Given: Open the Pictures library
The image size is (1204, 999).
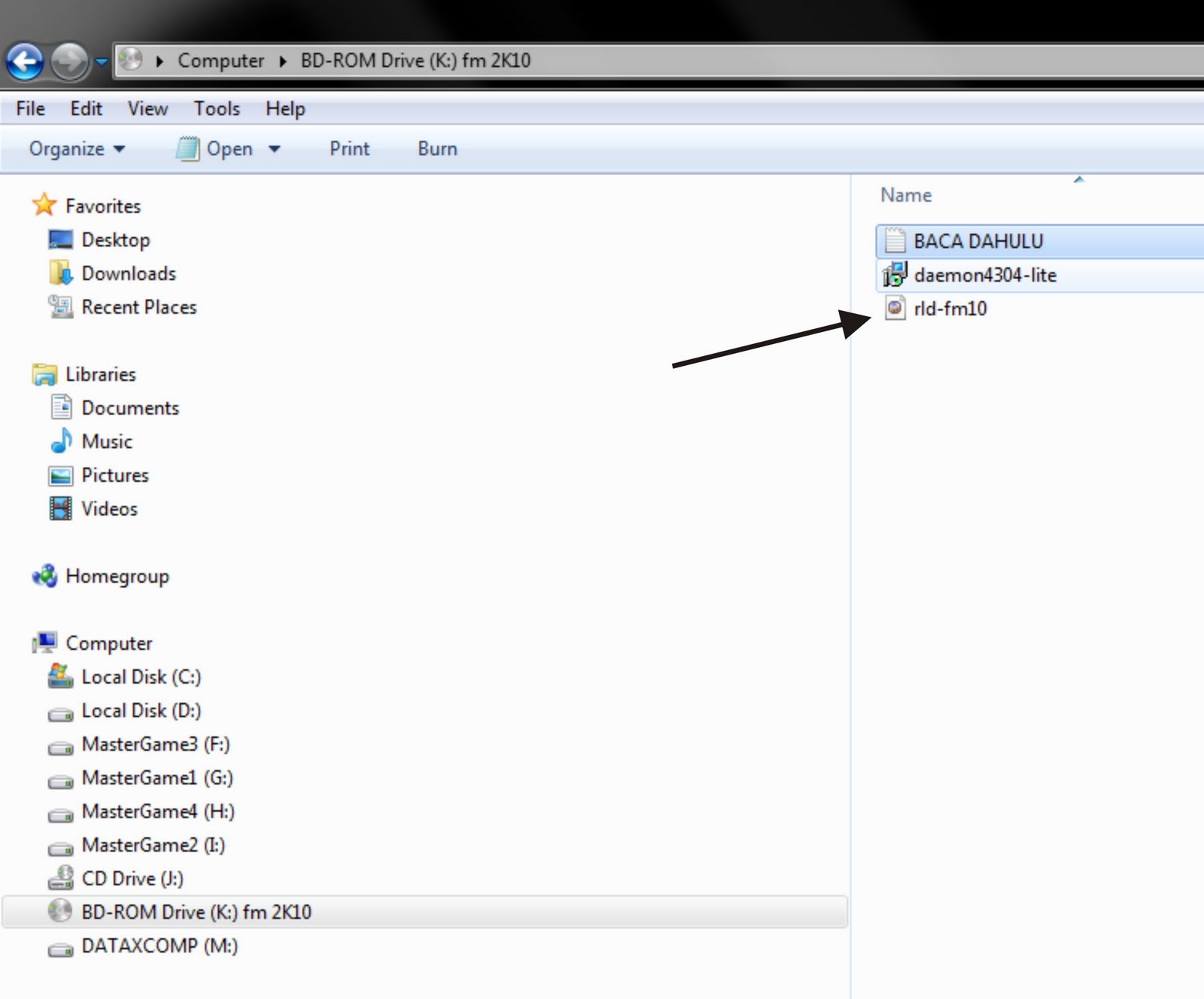Looking at the screenshot, I should pyautogui.click(x=115, y=475).
